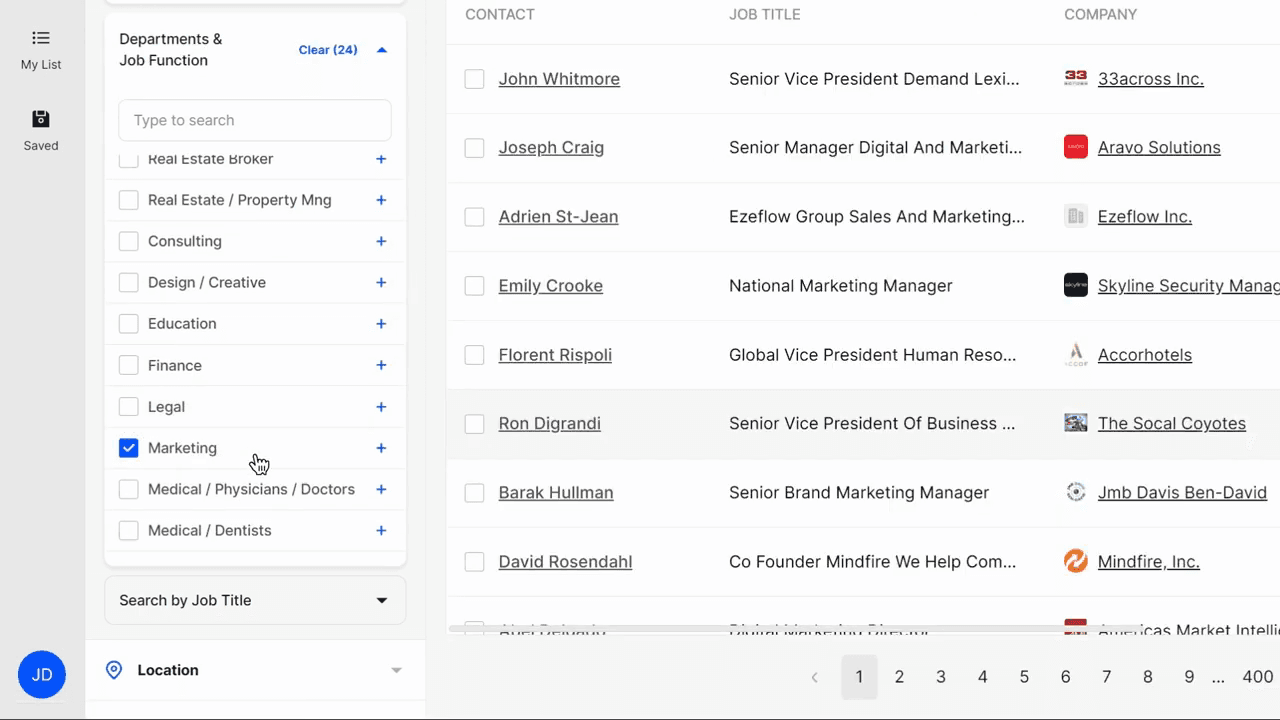The width and height of the screenshot is (1280, 720).
Task: Click the Location pin icon
Action: pos(114,670)
